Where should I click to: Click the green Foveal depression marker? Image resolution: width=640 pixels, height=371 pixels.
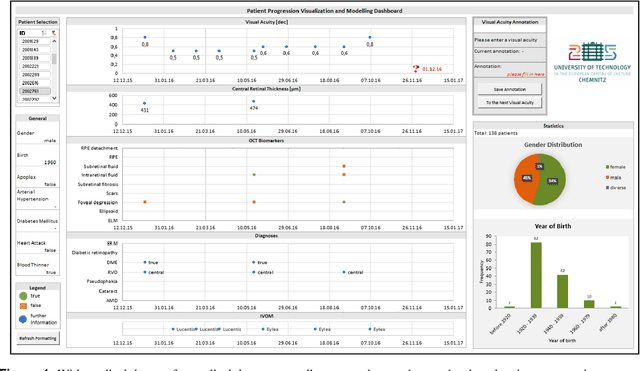click(344, 202)
